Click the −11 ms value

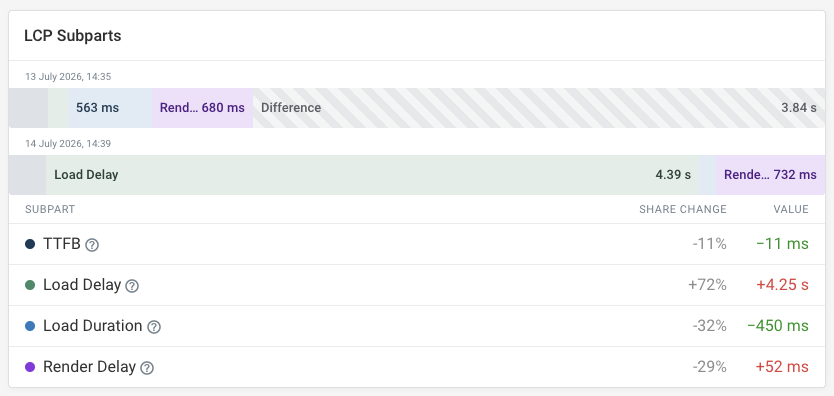tap(782, 244)
